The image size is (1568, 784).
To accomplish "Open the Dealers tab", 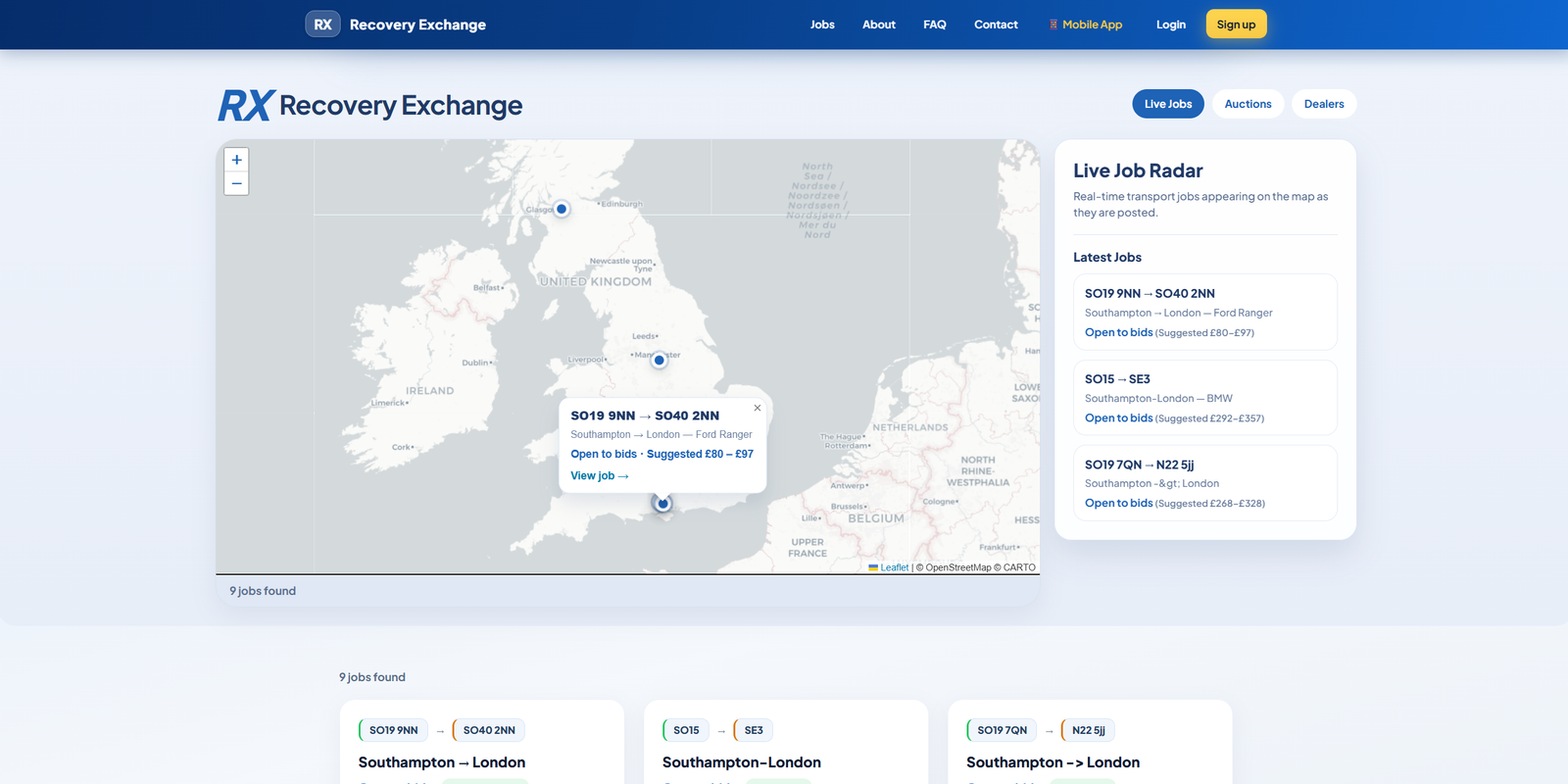I will [x=1323, y=104].
